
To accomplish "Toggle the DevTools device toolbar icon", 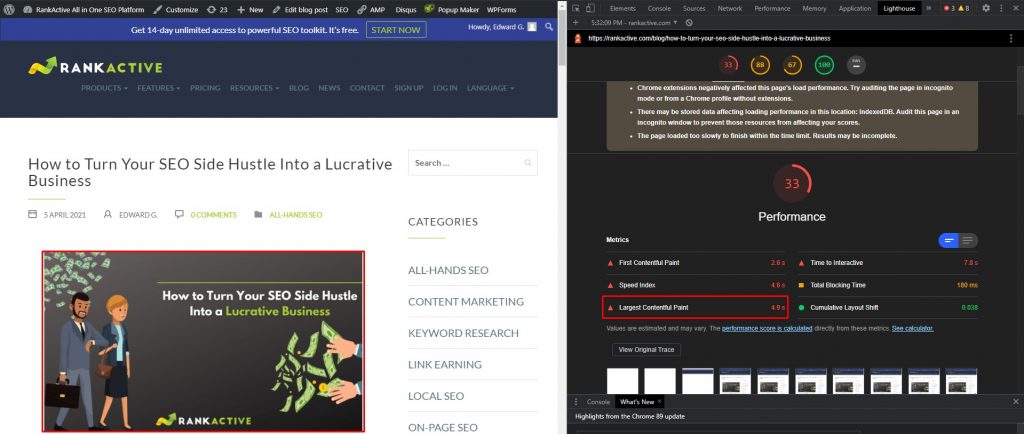I will click(590, 8).
